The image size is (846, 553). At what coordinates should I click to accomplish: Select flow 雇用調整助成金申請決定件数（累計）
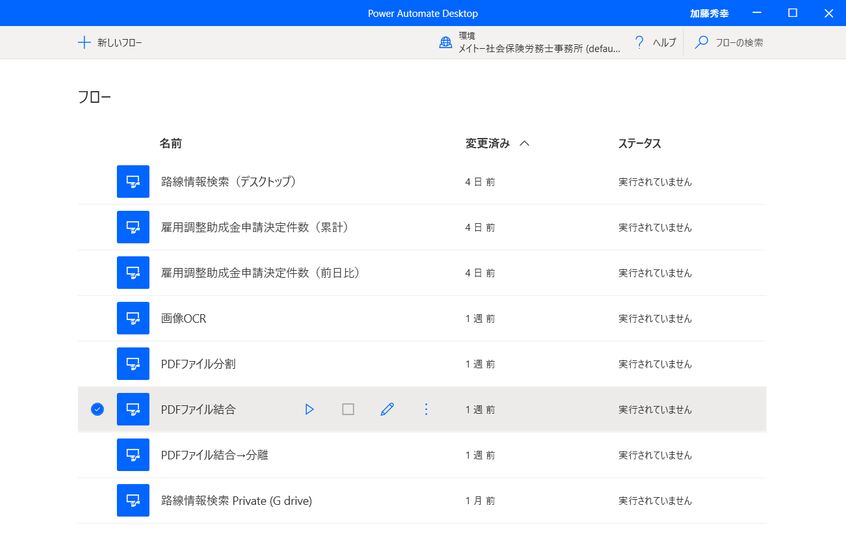click(255, 227)
